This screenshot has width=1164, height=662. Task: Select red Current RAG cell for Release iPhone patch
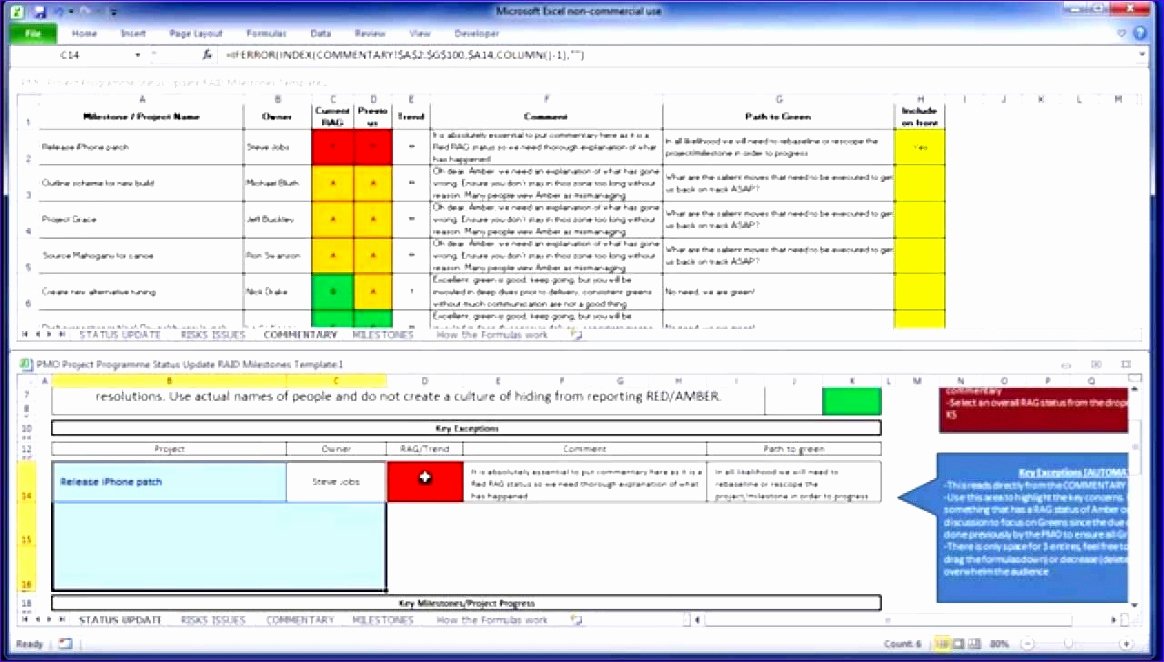point(333,147)
